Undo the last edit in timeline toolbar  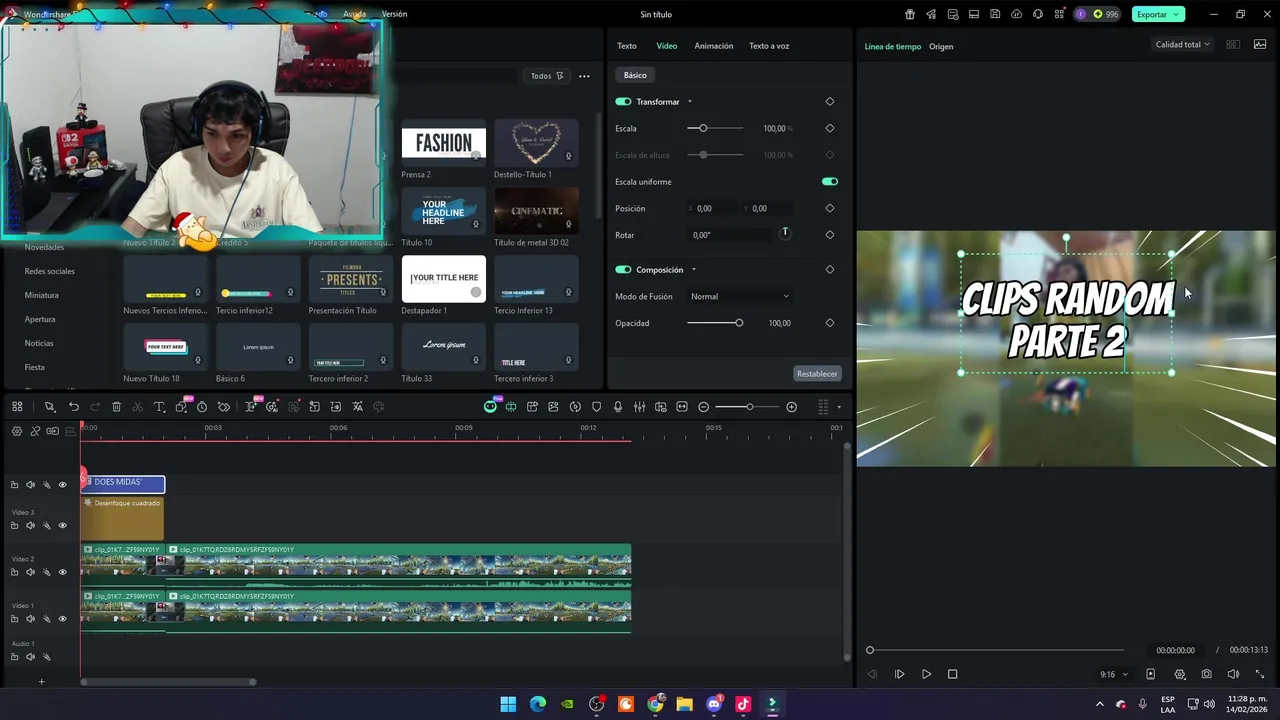coord(74,407)
